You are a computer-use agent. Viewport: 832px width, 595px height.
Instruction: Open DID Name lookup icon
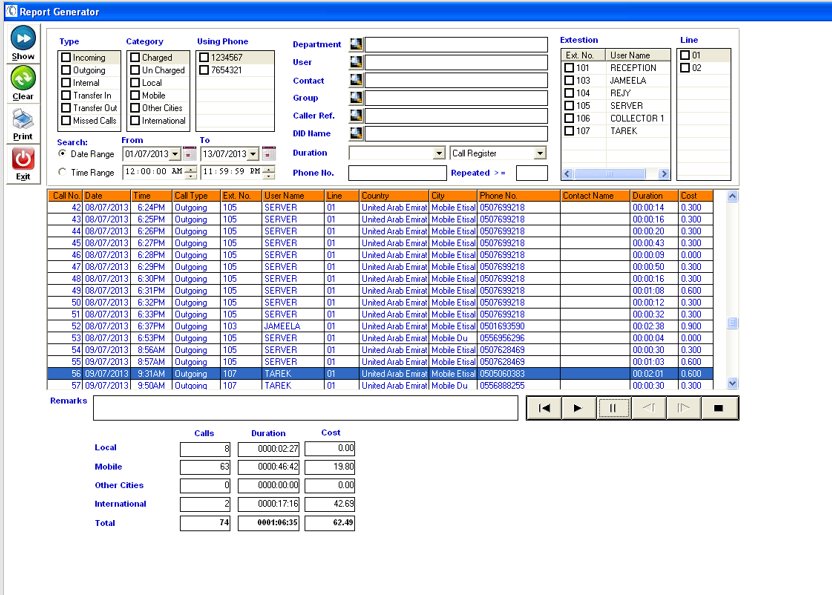pos(356,133)
